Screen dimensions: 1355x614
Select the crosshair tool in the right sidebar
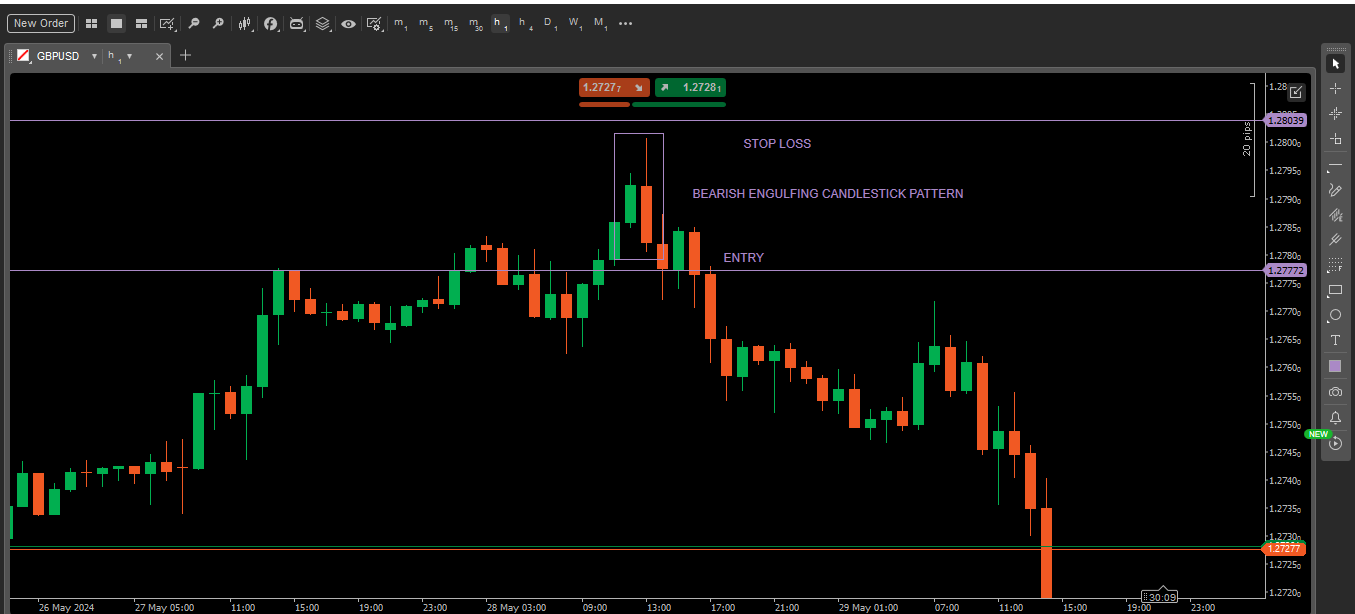pyautogui.click(x=1335, y=89)
